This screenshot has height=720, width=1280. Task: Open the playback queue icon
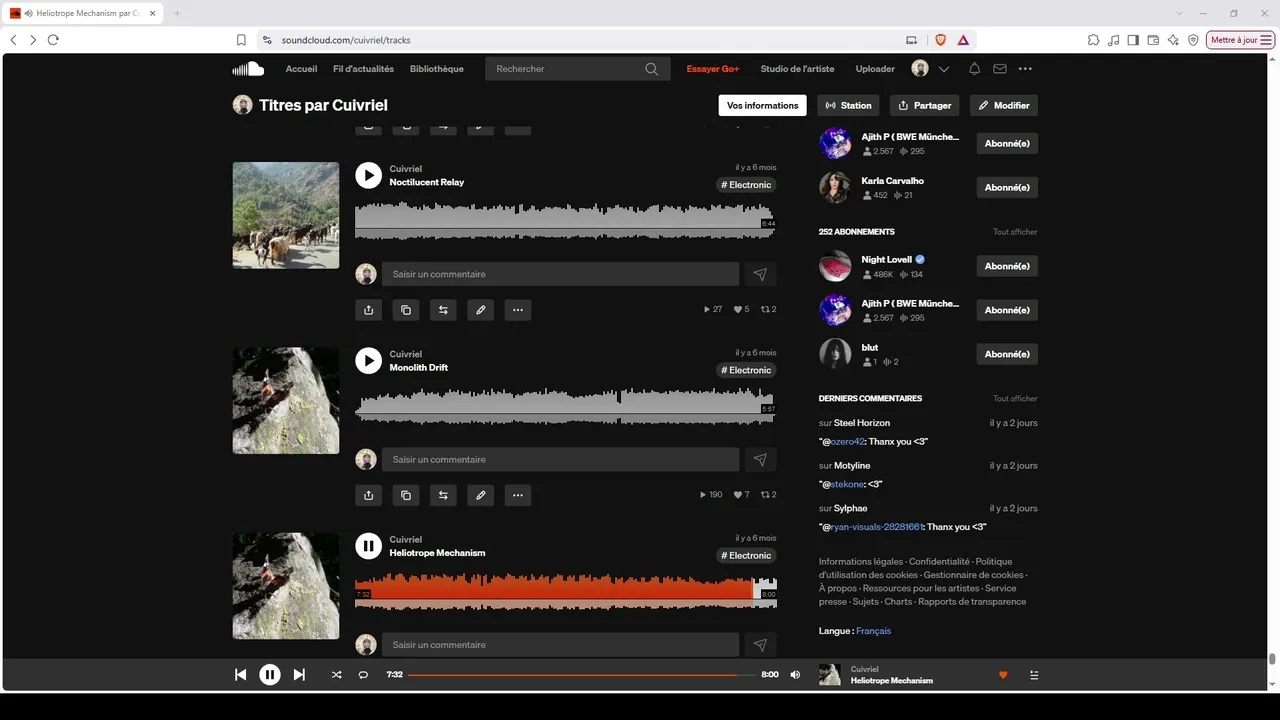tap(1034, 675)
